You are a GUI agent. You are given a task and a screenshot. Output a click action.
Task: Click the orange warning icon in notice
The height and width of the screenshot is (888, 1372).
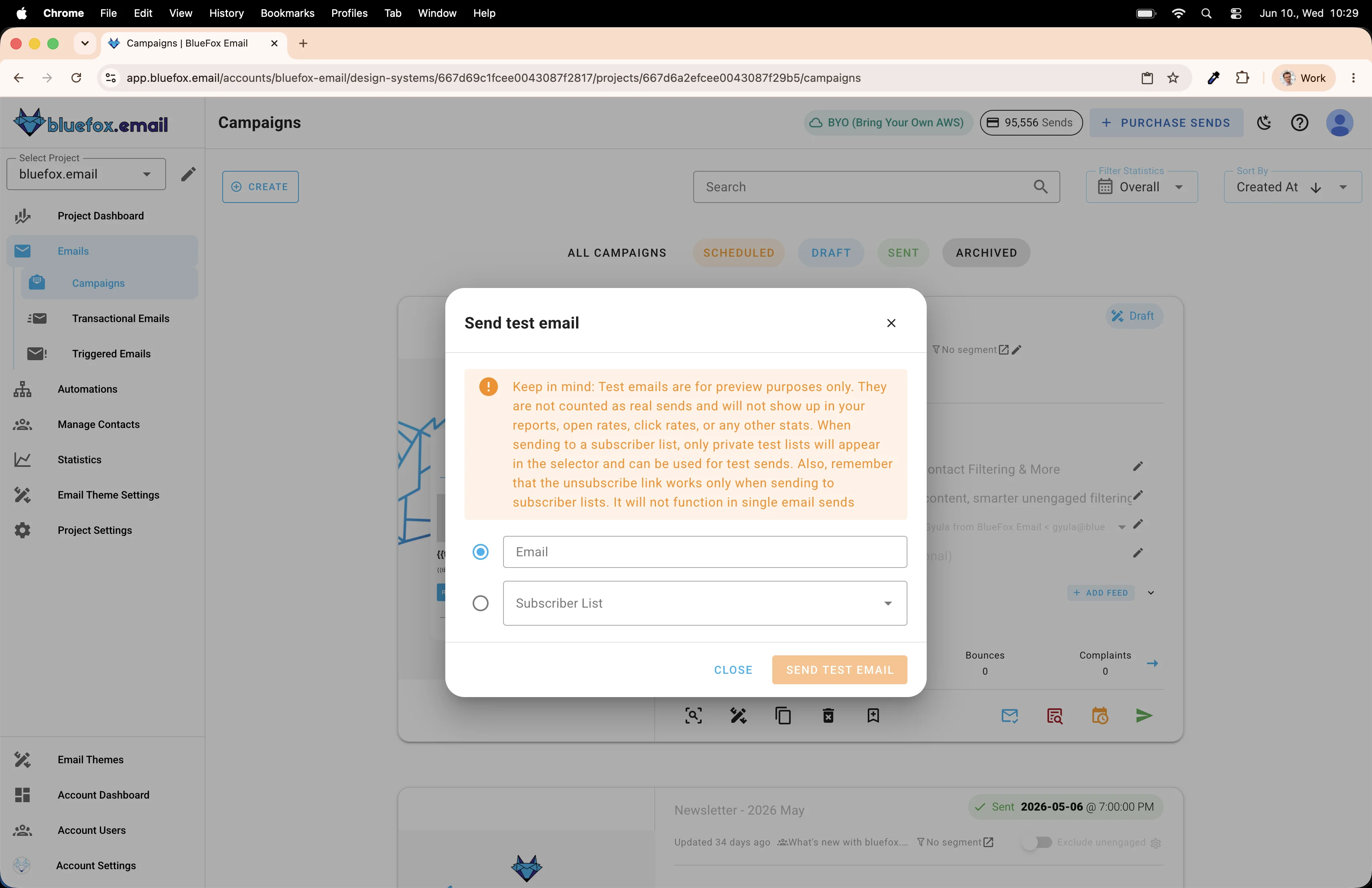(x=488, y=387)
